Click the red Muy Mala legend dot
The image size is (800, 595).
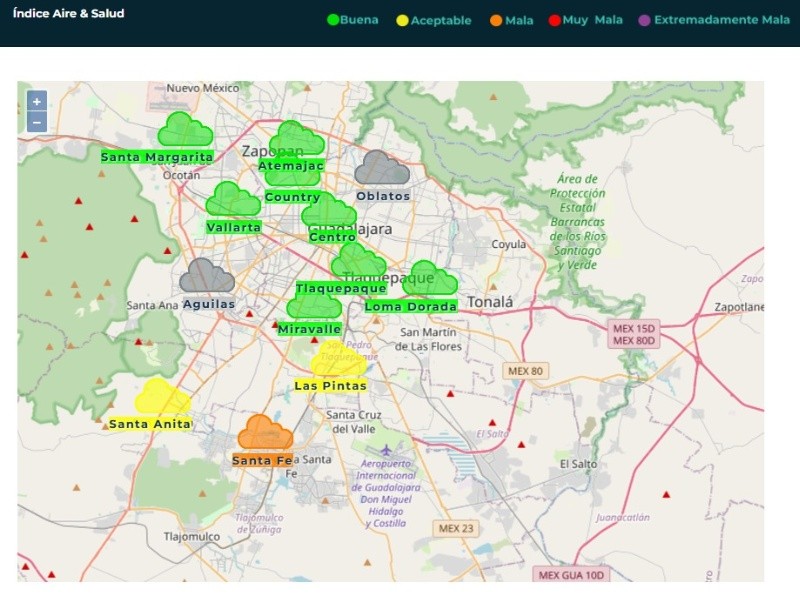tap(553, 20)
